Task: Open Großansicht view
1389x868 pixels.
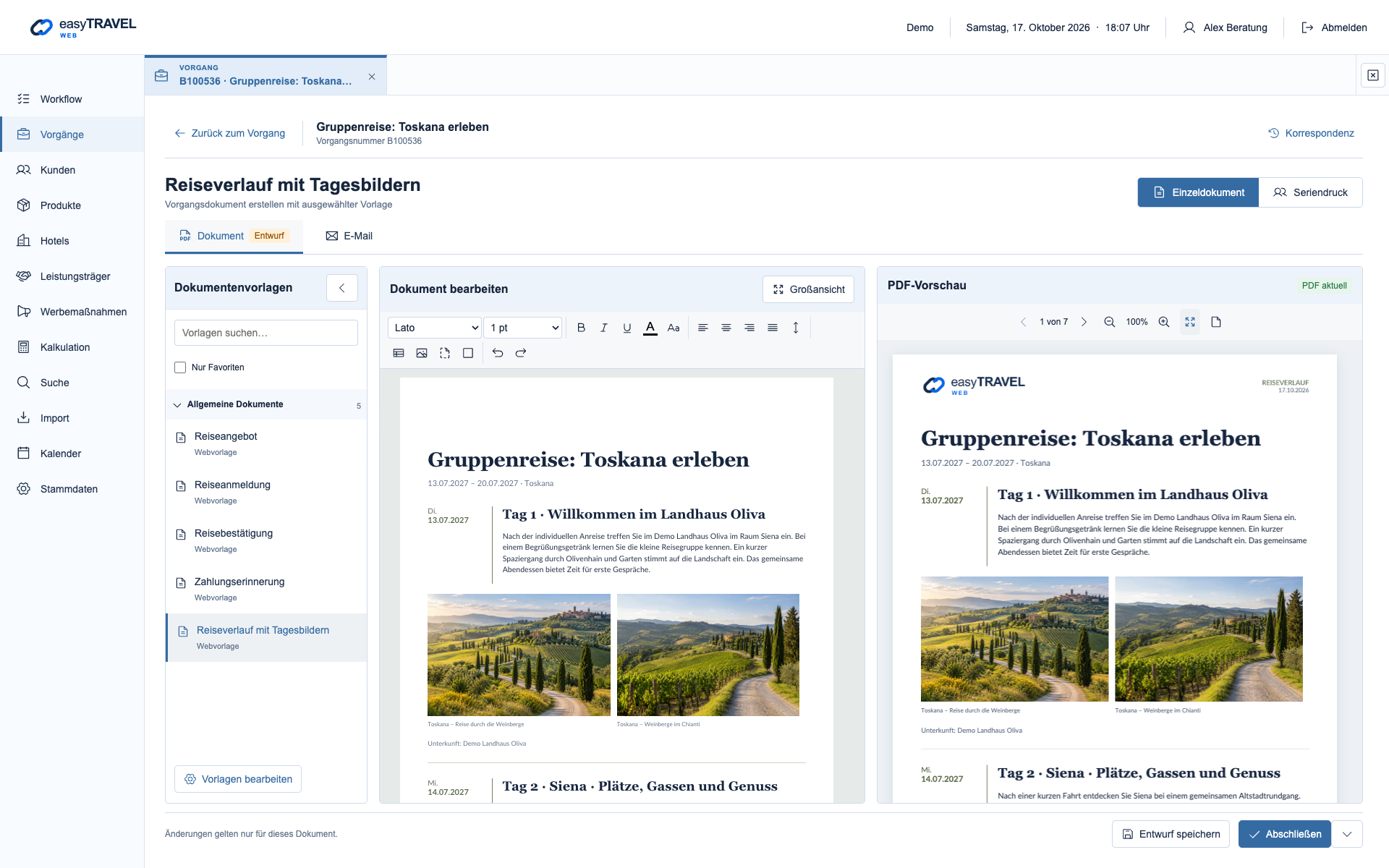Action: pos(808,289)
